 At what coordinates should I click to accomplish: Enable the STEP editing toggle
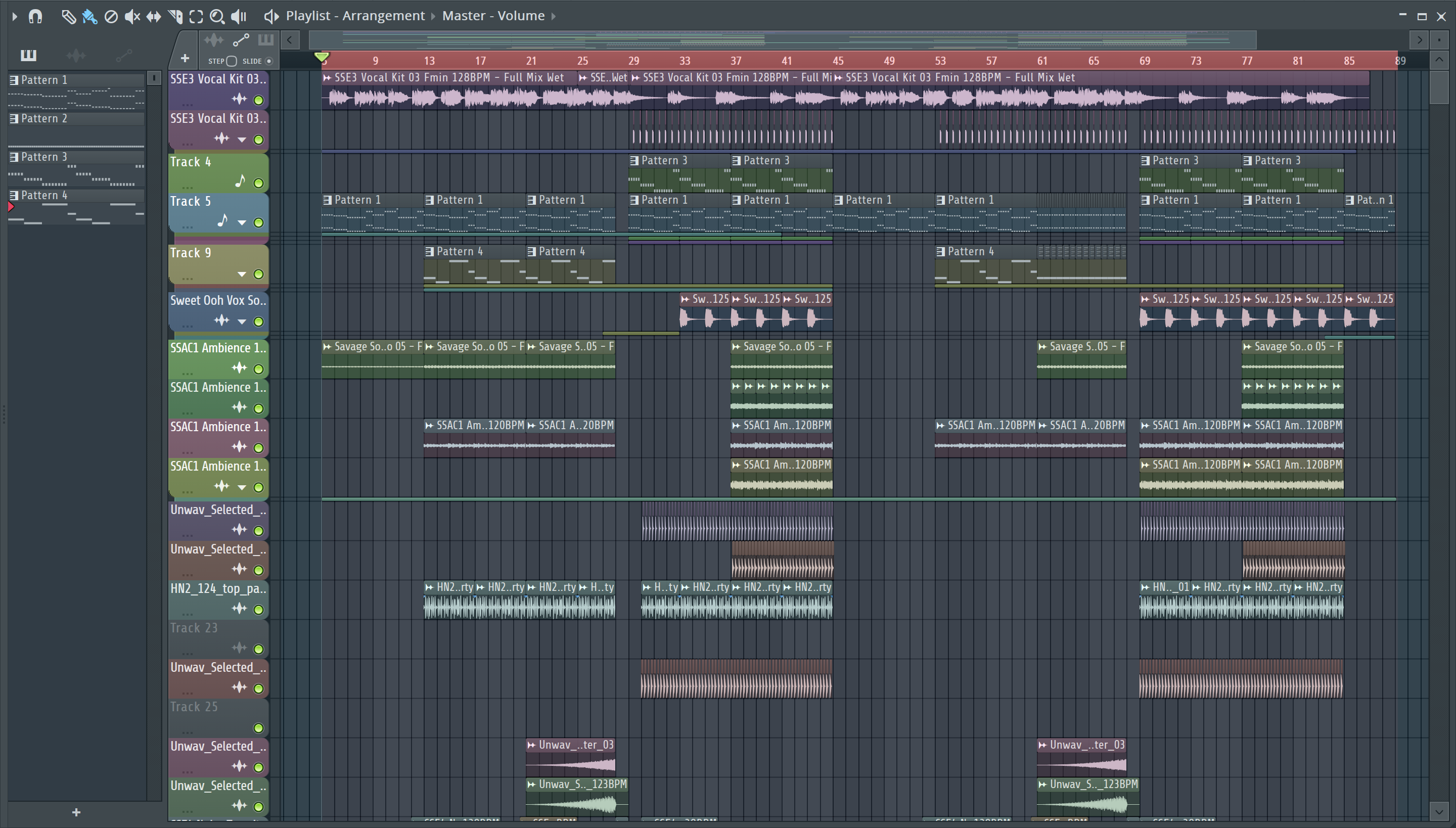232,61
